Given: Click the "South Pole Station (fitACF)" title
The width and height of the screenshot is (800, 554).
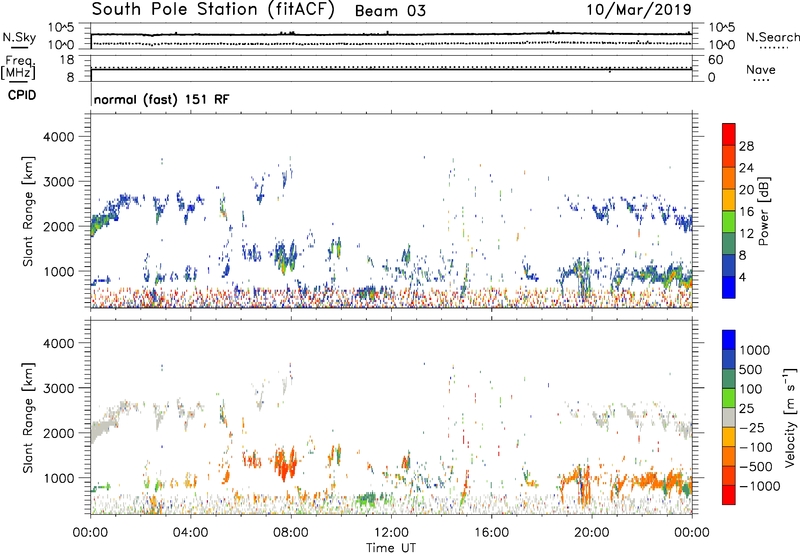Looking at the screenshot, I should click(213, 10).
